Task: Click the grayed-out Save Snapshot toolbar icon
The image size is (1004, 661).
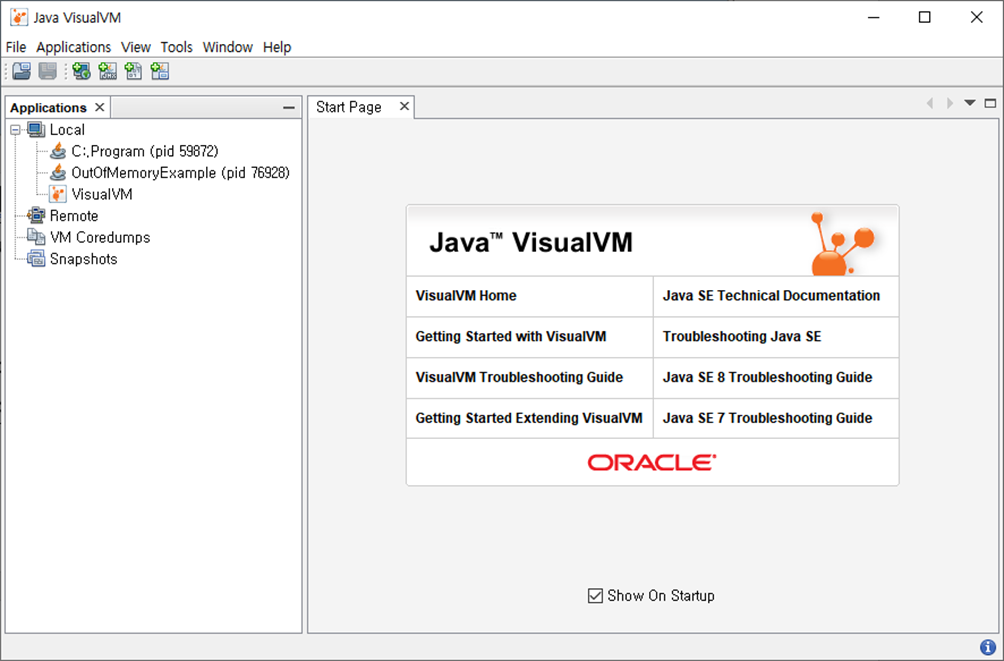Action: click(x=47, y=71)
